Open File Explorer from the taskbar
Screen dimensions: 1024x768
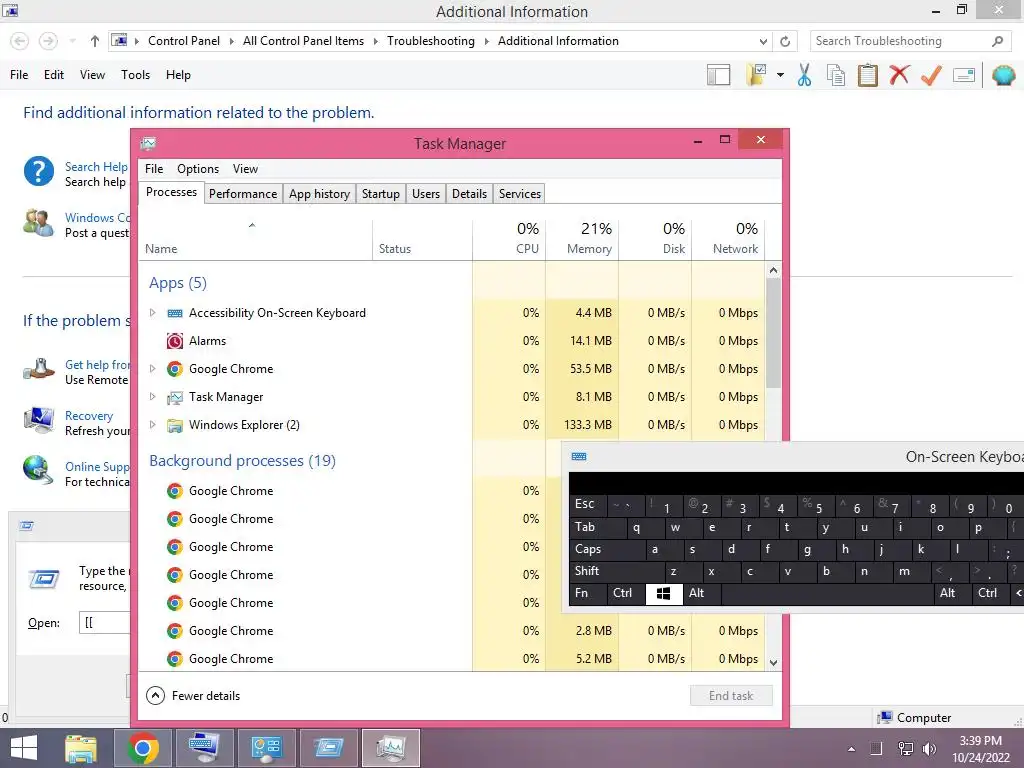click(81, 748)
